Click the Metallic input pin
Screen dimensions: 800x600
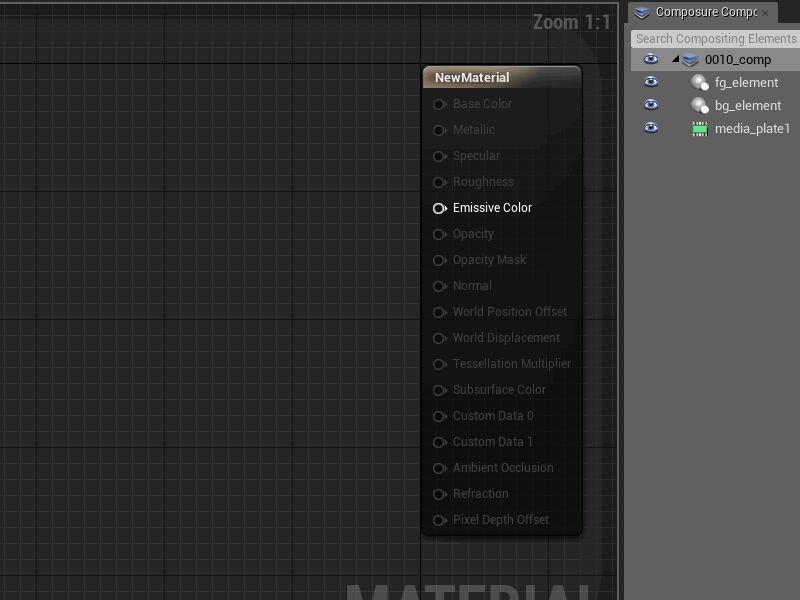(x=439, y=130)
